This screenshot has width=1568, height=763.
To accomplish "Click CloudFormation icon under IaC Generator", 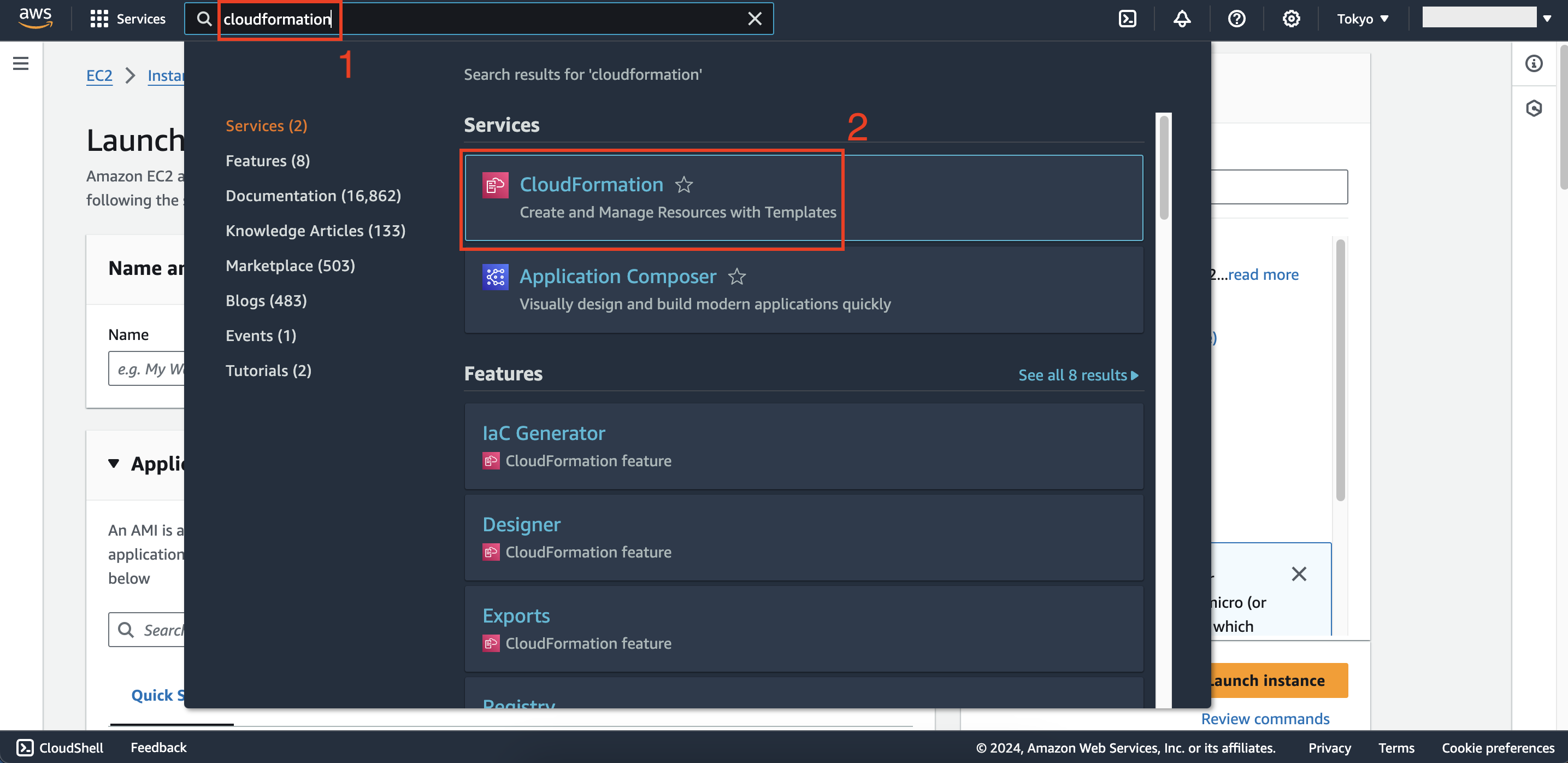I will (x=491, y=461).
